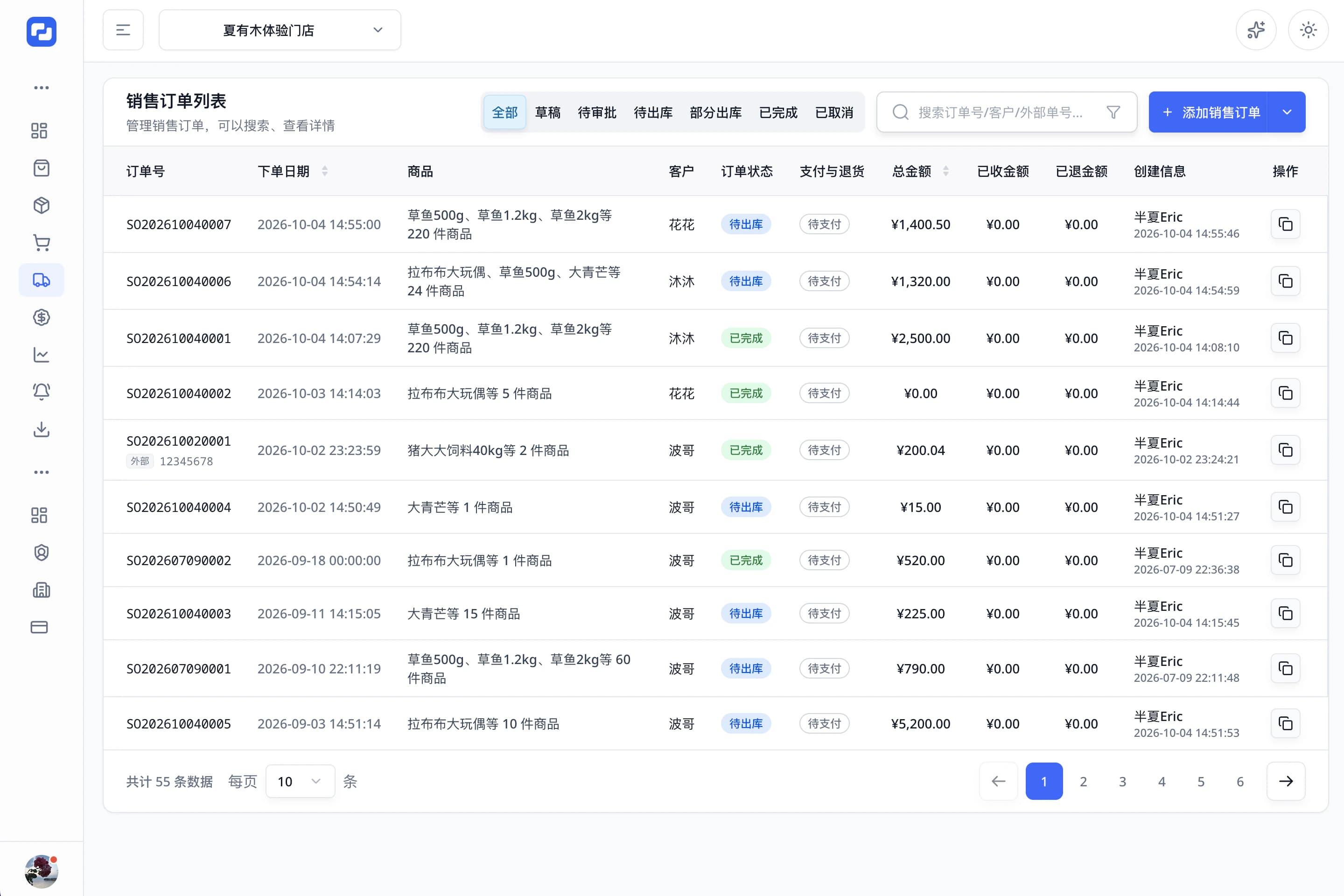Image resolution: width=1344 pixels, height=896 pixels.
Task: Open the shopping bag icon in sidebar
Action: (x=41, y=168)
